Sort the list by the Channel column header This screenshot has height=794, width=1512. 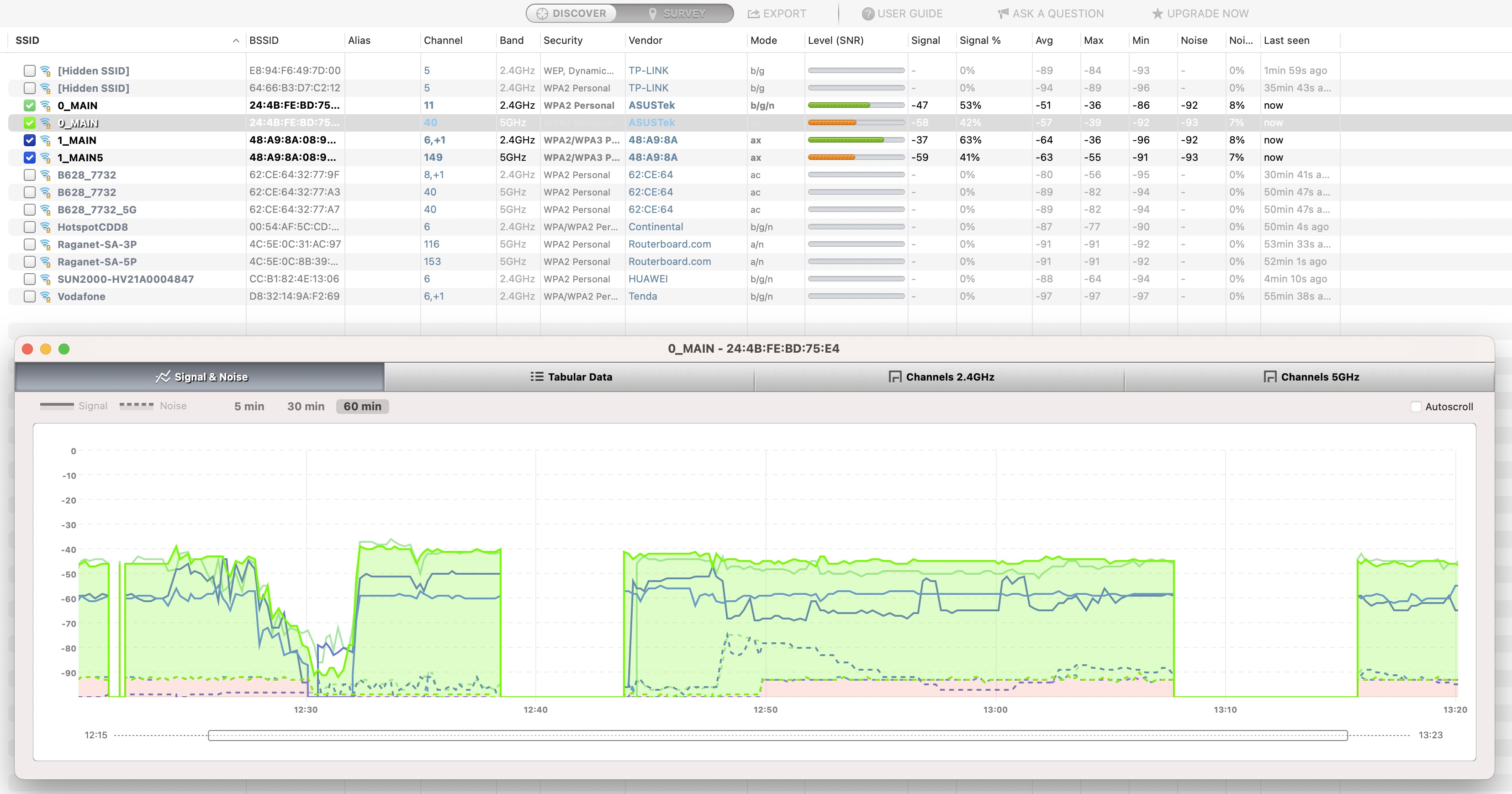click(x=443, y=41)
